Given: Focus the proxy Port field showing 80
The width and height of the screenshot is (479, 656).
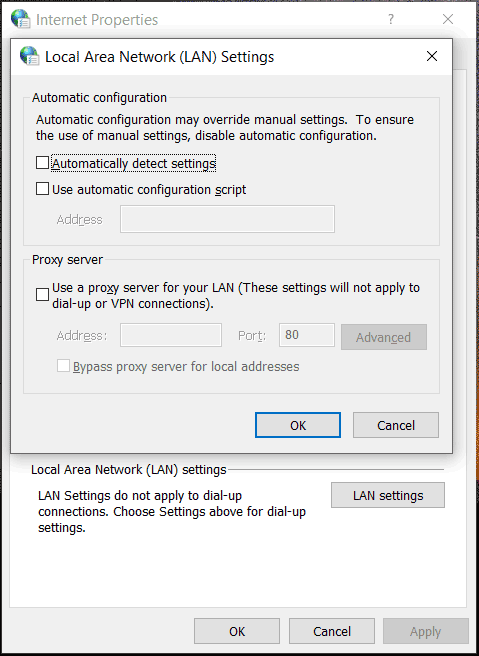Looking at the screenshot, I should point(307,335).
